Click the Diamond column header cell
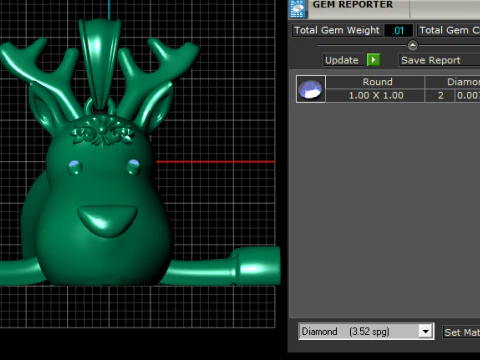 [x=453, y=82]
